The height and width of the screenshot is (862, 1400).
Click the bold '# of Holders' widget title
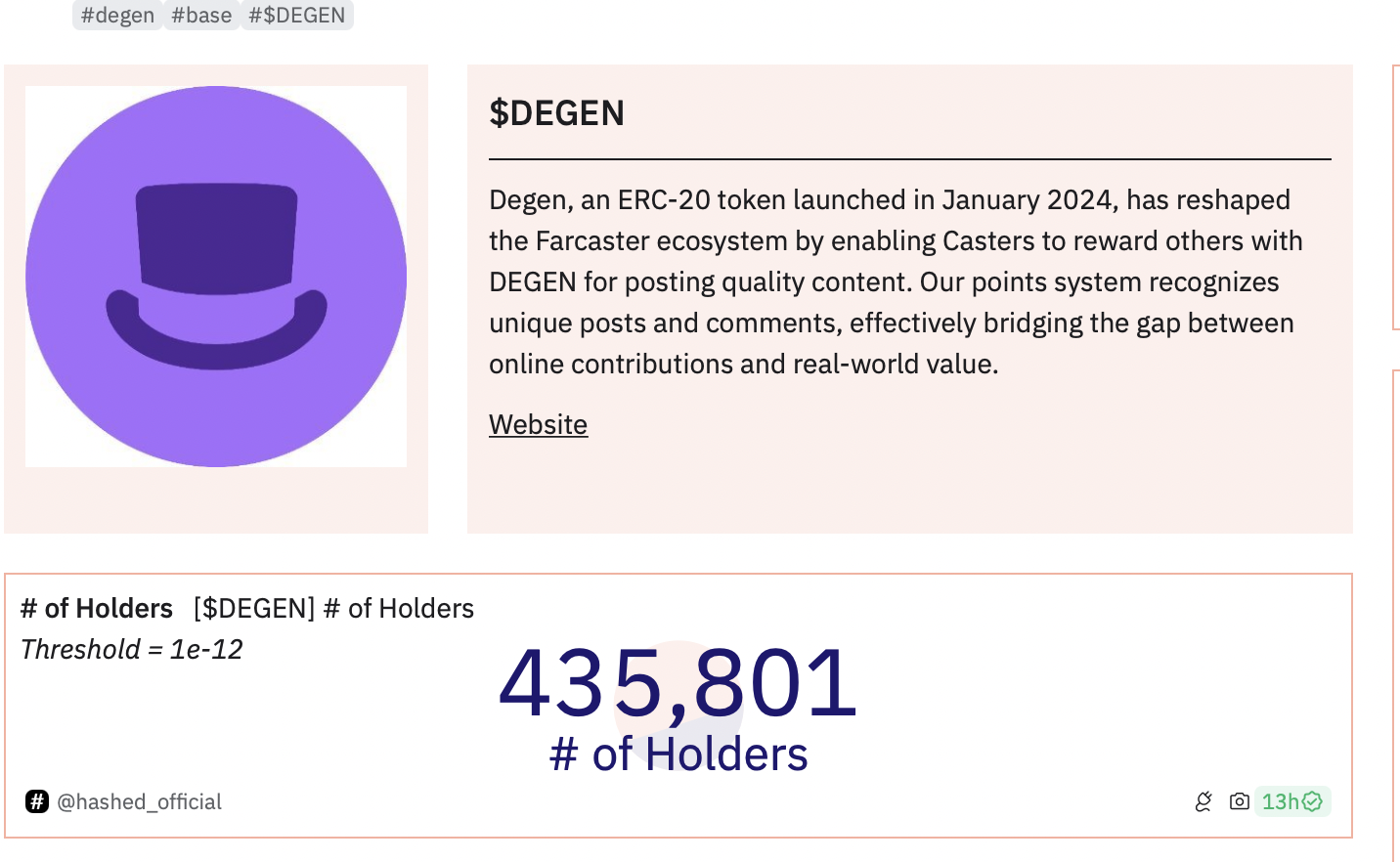tap(97, 608)
